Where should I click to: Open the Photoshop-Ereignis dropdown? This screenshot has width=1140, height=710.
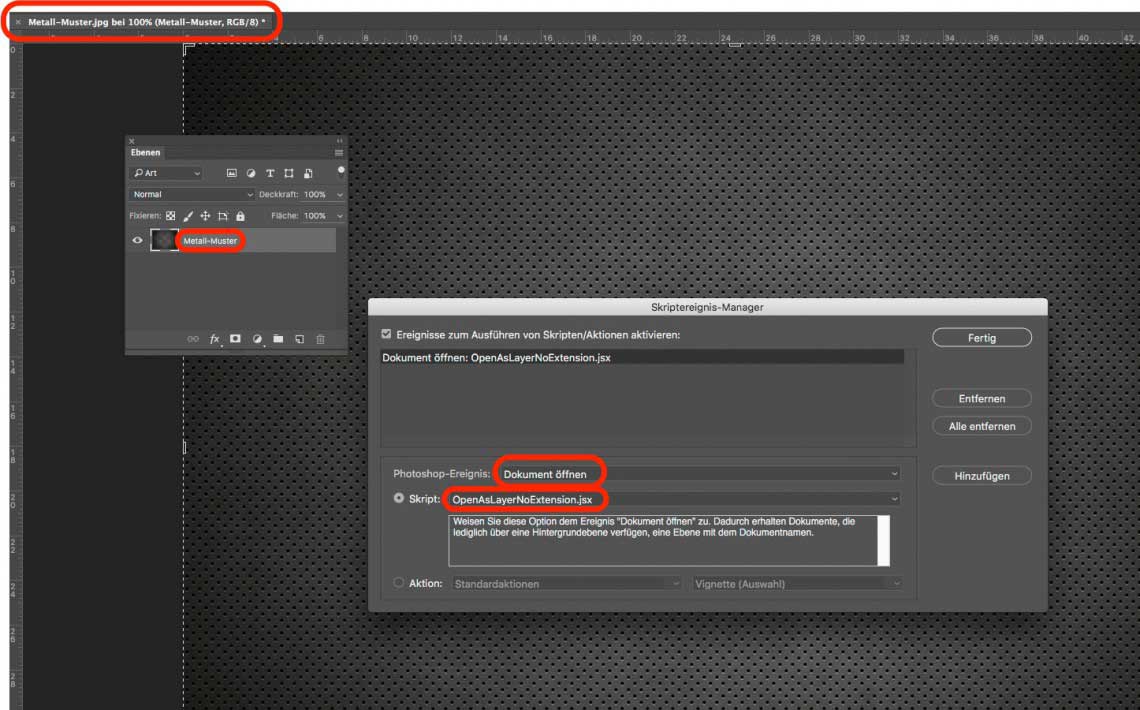point(699,474)
